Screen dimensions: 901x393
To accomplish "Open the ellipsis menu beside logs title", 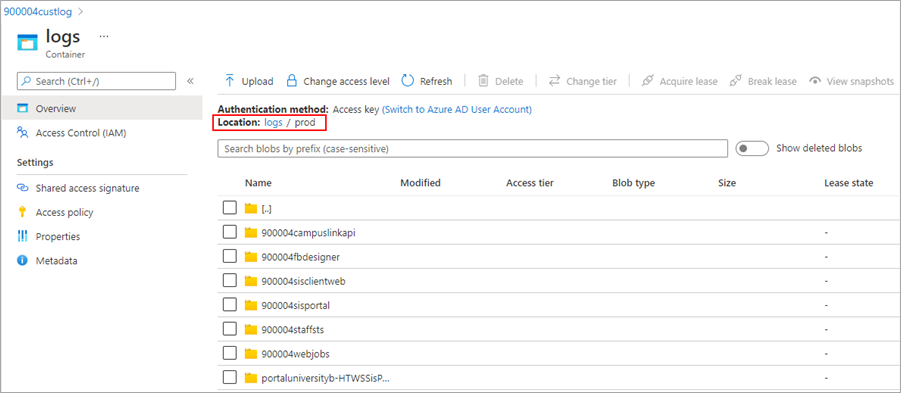I will tap(103, 36).
